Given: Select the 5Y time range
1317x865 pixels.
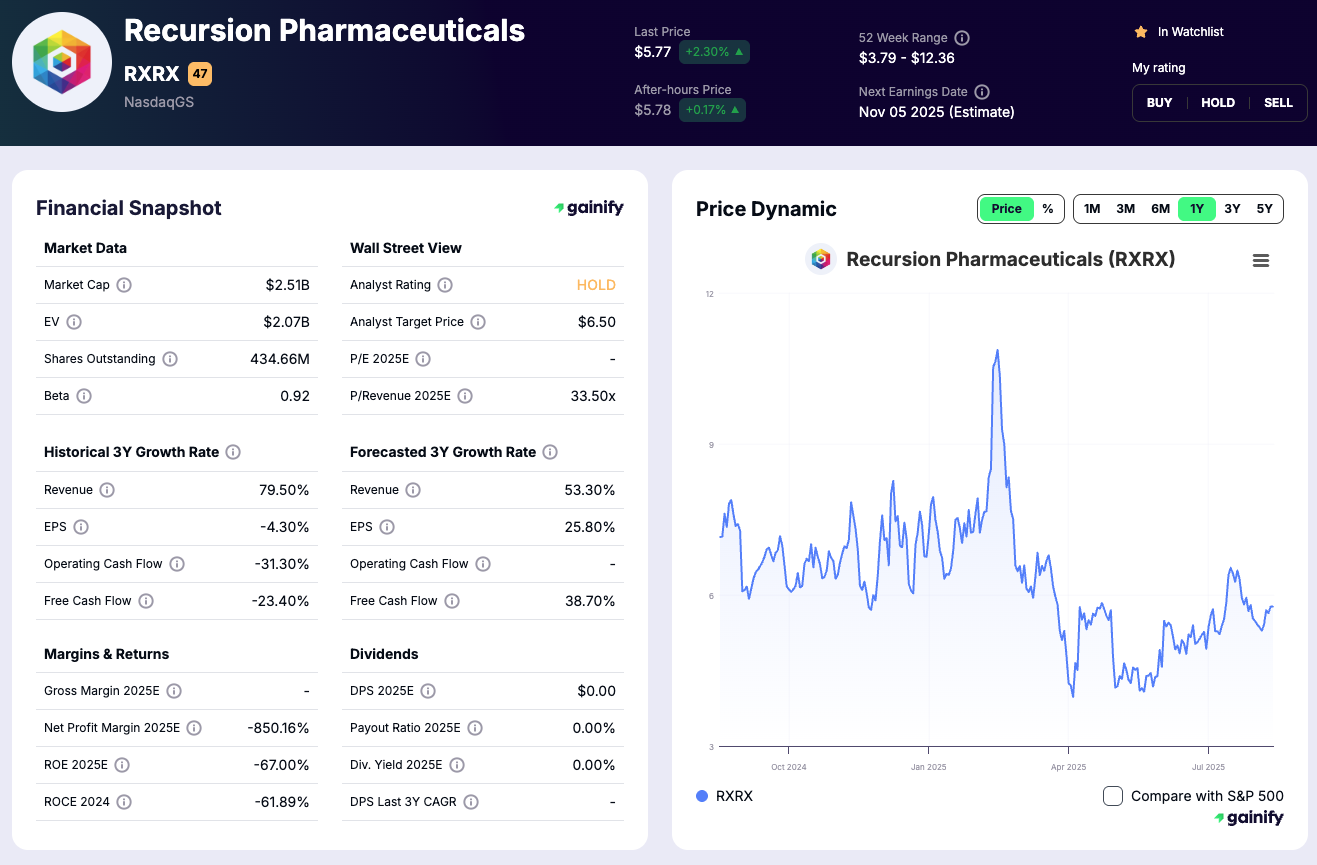Looking at the screenshot, I should pyautogui.click(x=1265, y=209).
